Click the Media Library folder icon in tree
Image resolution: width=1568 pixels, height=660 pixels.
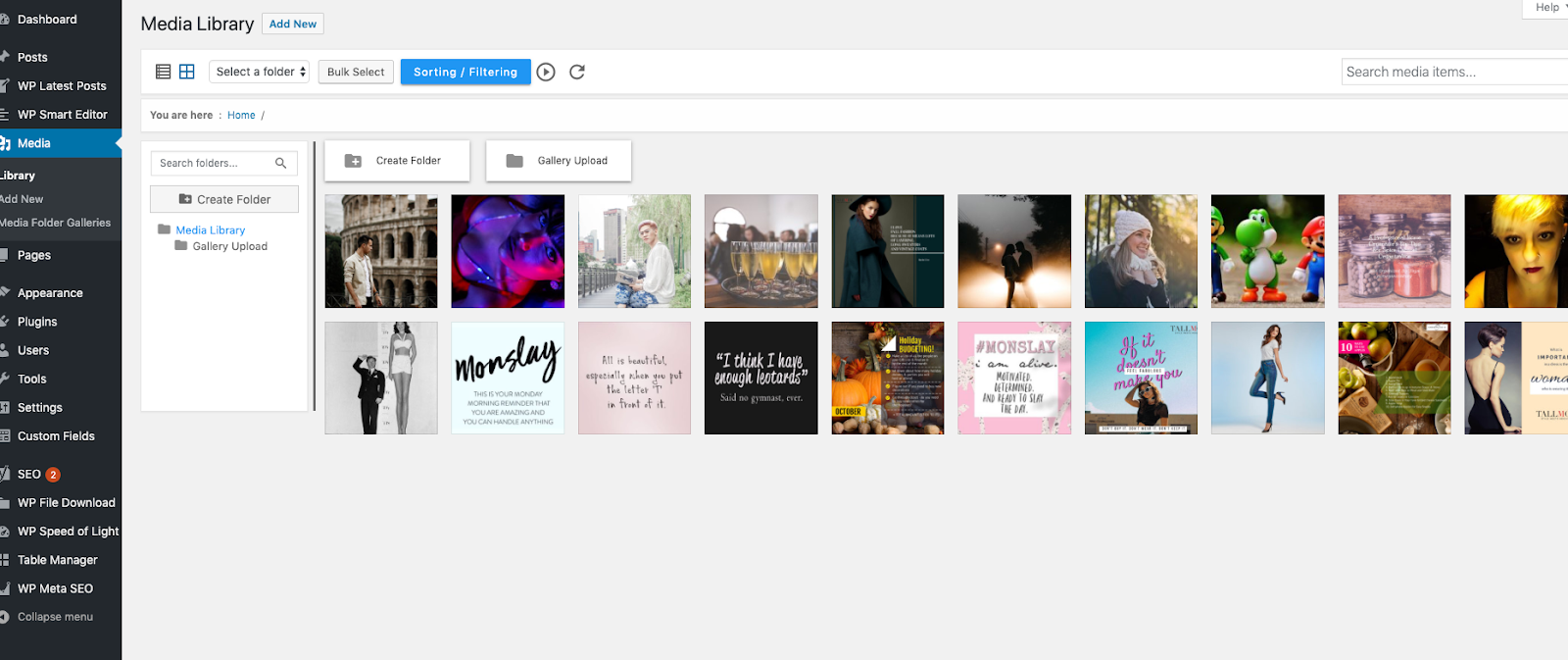165,229
